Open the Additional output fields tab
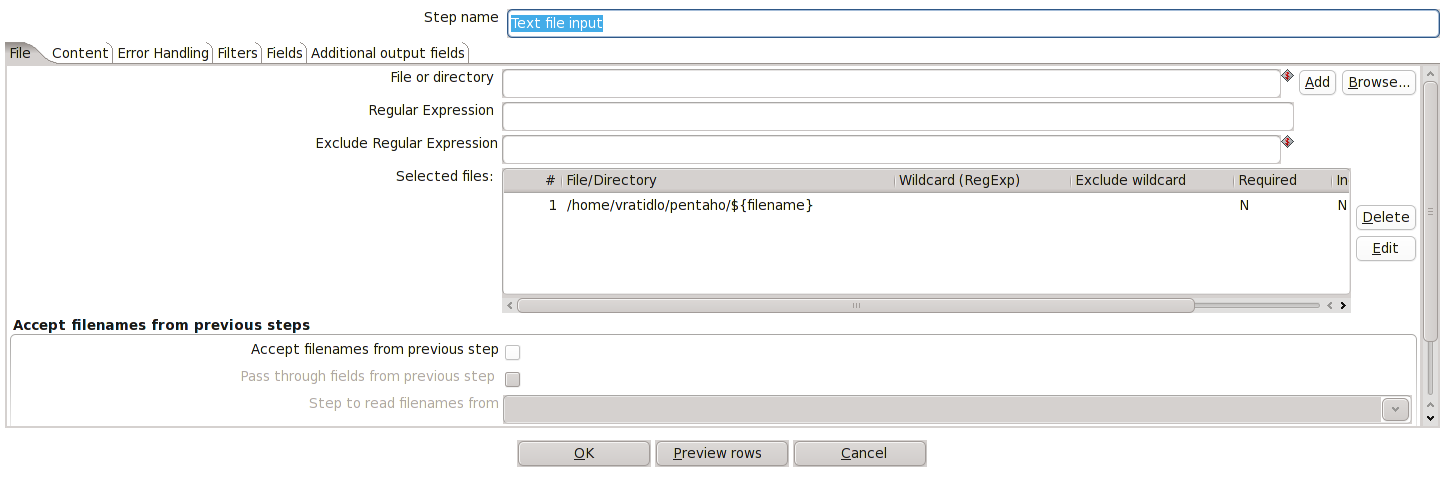Image resolution: width=1445 pixels, height=483 pixels. 388,53
